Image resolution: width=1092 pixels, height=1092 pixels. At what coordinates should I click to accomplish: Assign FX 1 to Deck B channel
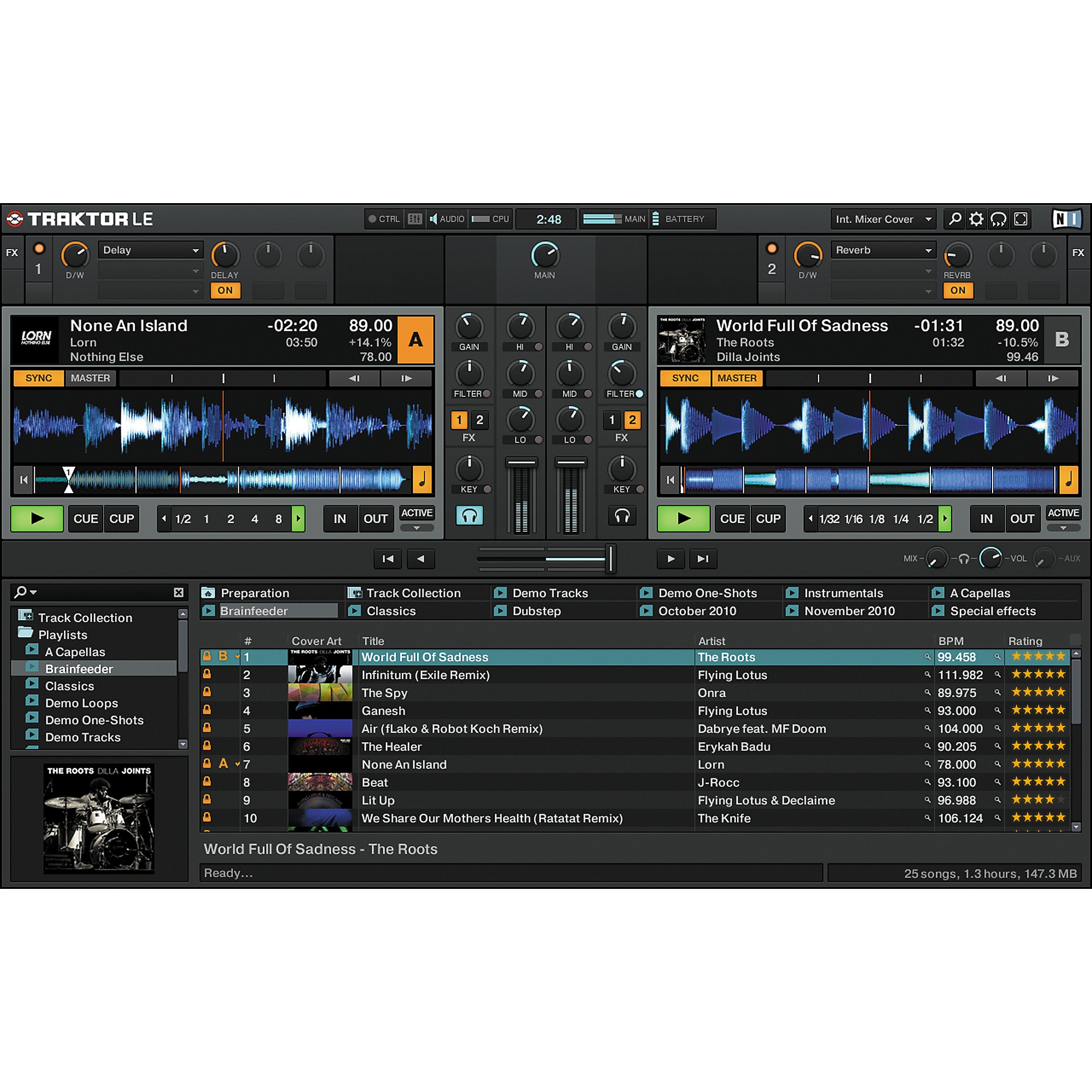point(612,420)
